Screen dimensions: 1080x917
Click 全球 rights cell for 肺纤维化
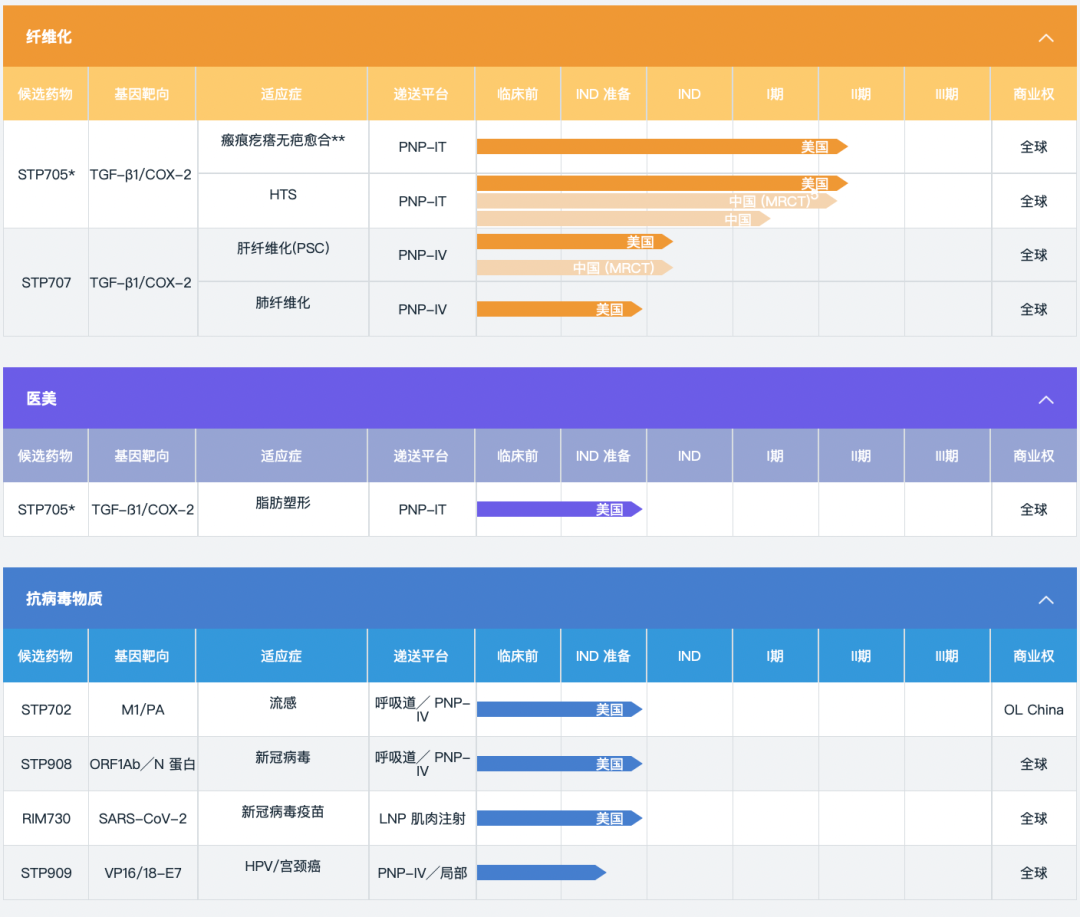click(1033, 309)
